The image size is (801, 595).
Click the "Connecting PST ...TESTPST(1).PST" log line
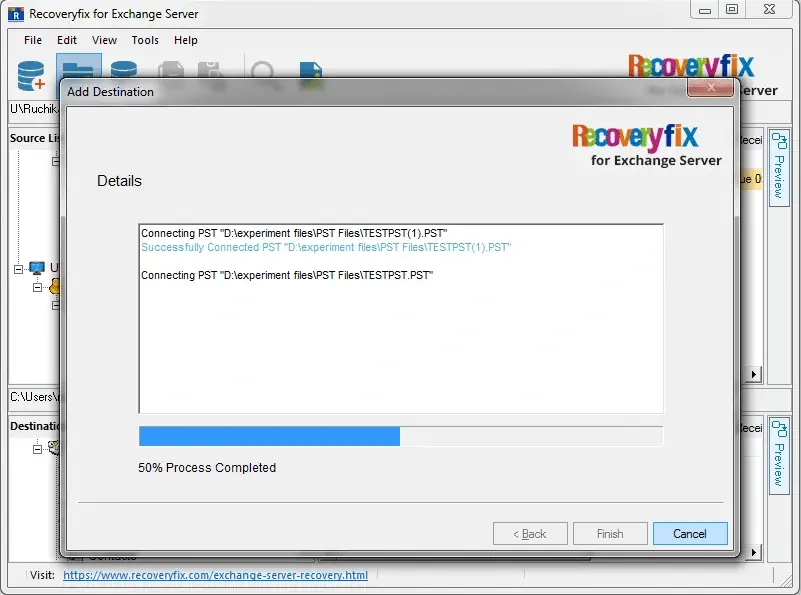pyautogui.click(x=294, y=233)
